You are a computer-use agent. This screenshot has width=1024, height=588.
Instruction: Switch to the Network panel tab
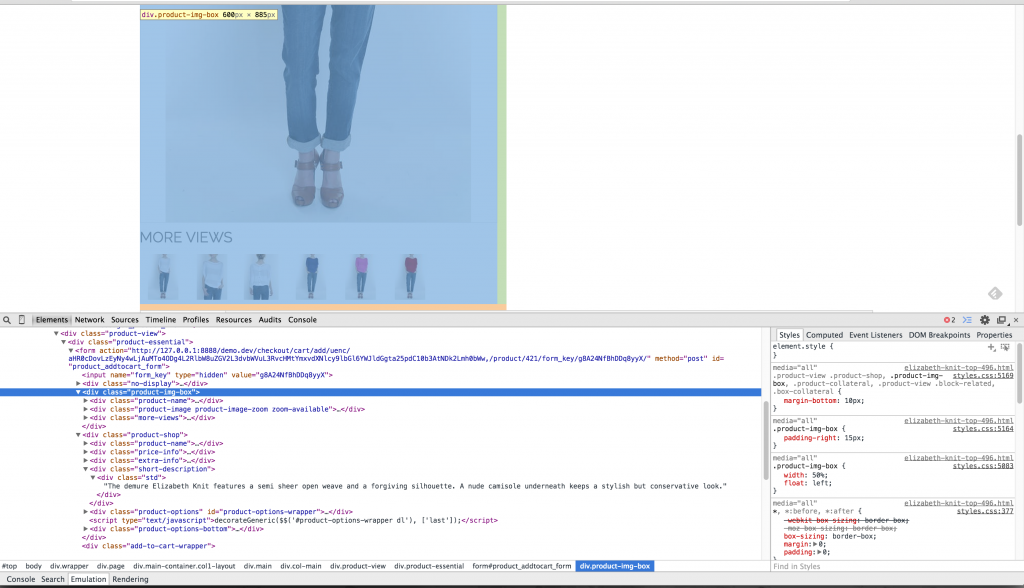(89, 320)
